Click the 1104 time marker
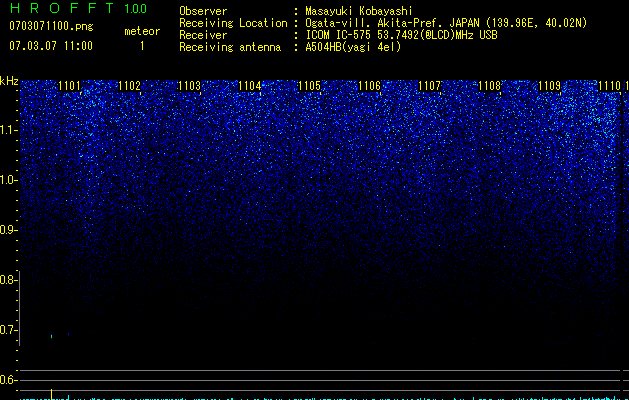The height and width of the screenshot is (400, 629). (249, 86)
